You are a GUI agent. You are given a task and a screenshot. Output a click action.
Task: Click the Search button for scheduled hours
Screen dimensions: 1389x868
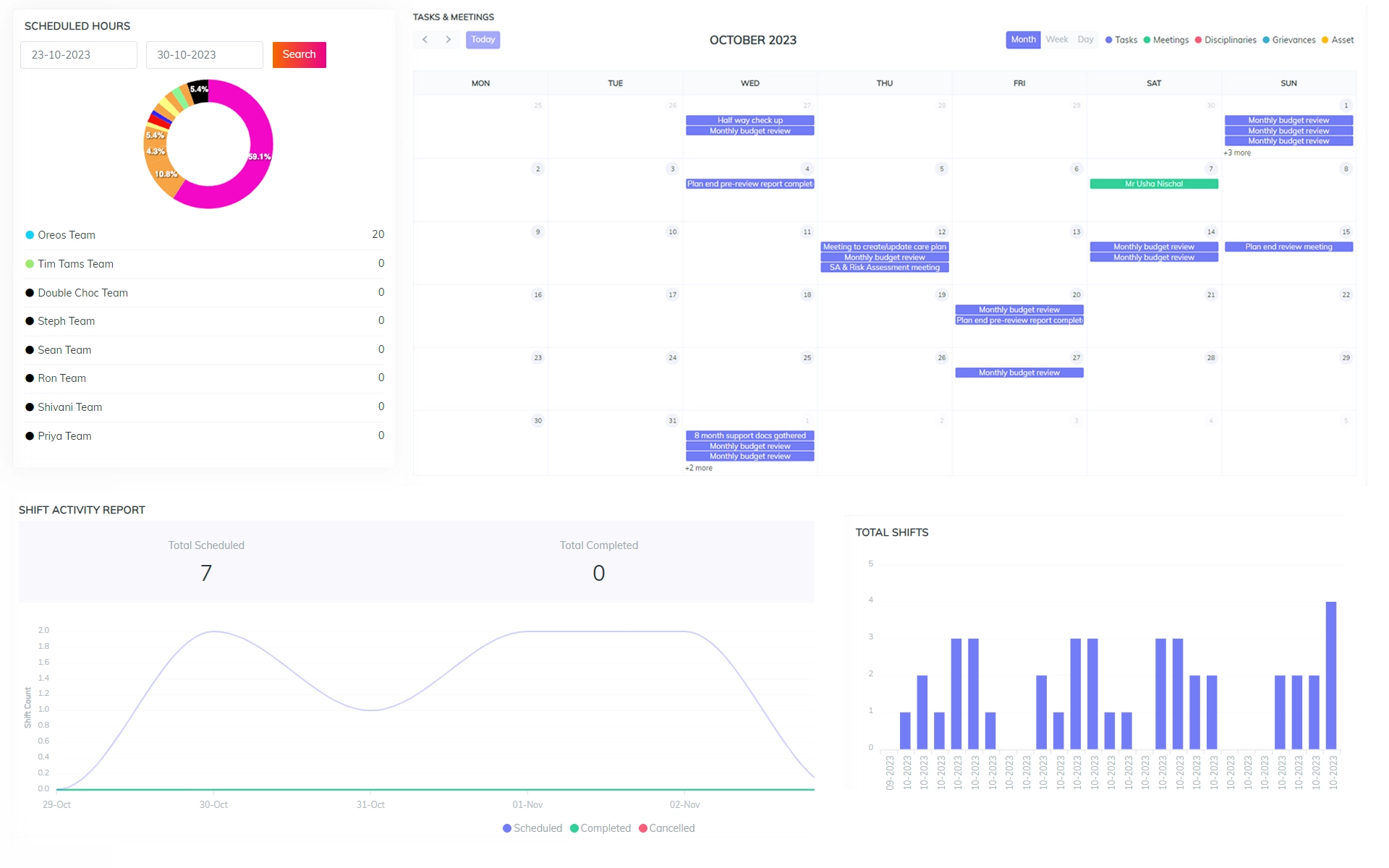click(x=299, y=55)
